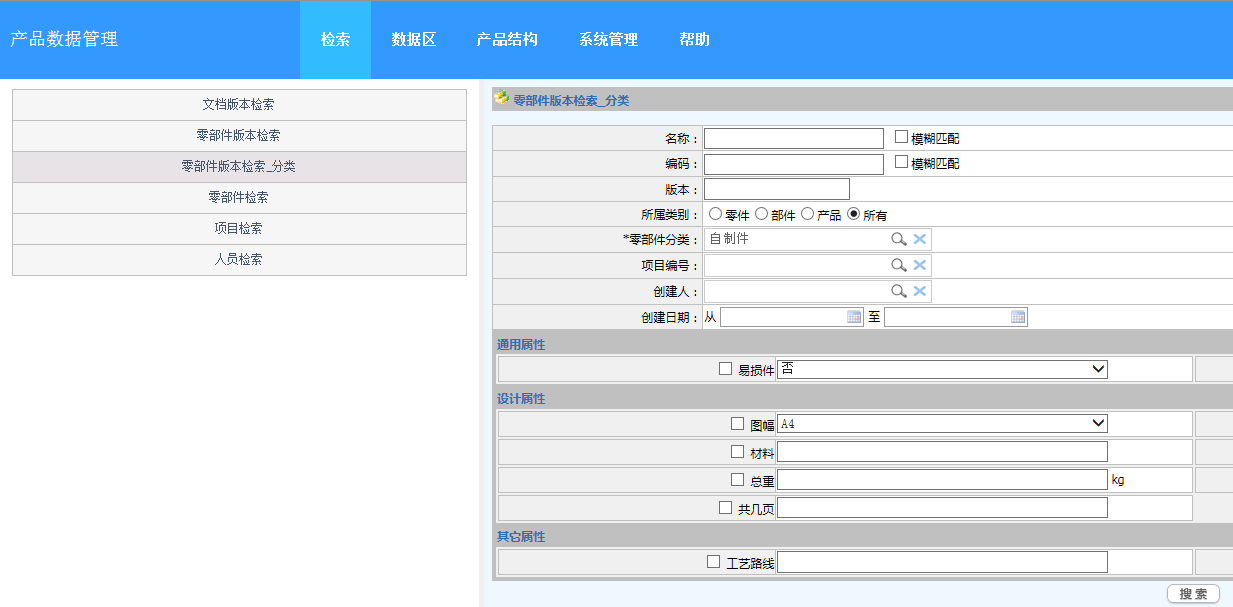Click the search form icon beside 零部件版本检索_分类 title

[501, 97]
